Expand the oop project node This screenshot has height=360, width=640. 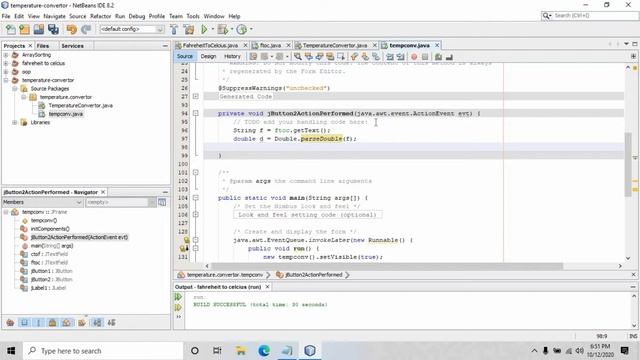[6, 72]
